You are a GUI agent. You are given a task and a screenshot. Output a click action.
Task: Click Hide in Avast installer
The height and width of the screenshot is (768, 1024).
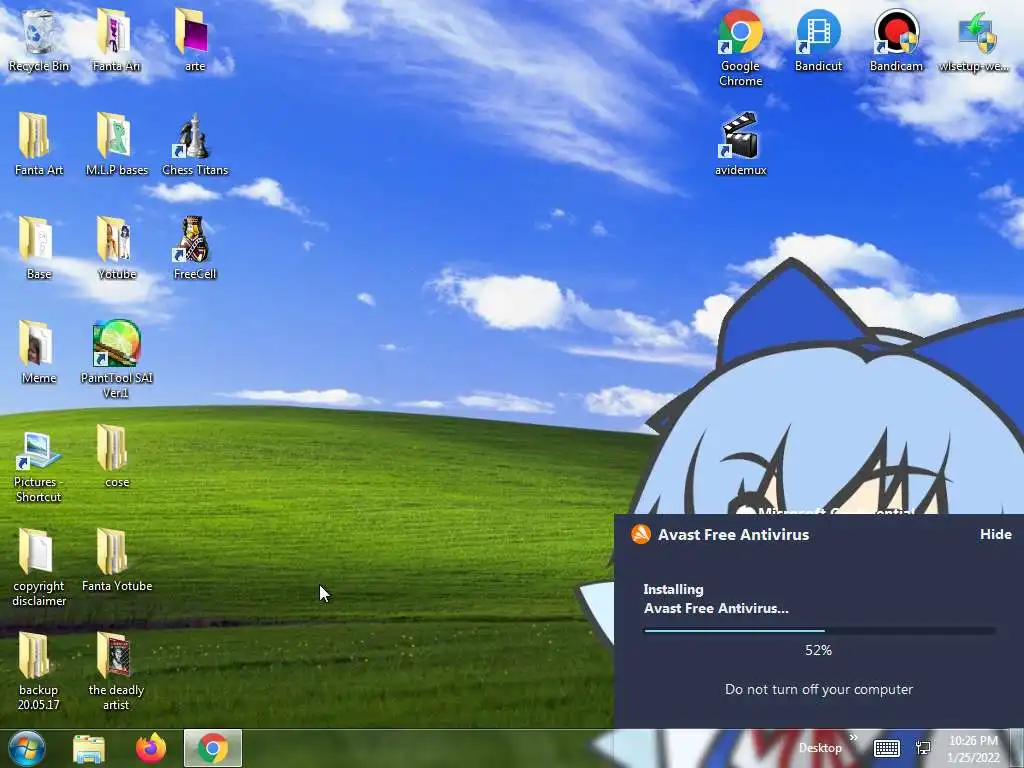coord(995,534)
